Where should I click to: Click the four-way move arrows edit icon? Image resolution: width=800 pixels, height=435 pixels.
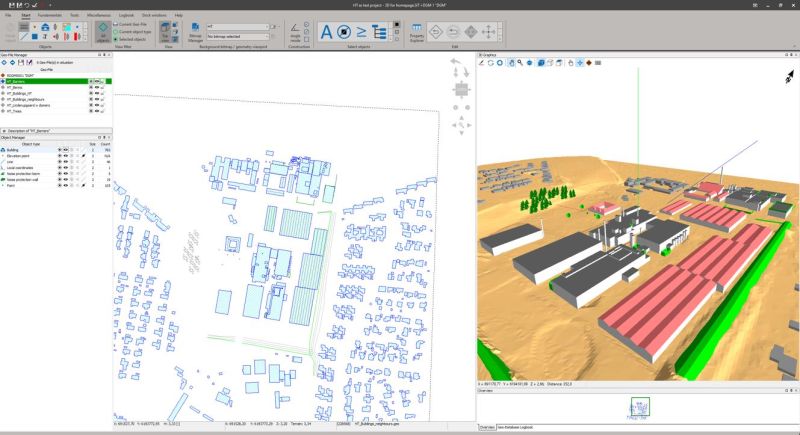(488, 32)
